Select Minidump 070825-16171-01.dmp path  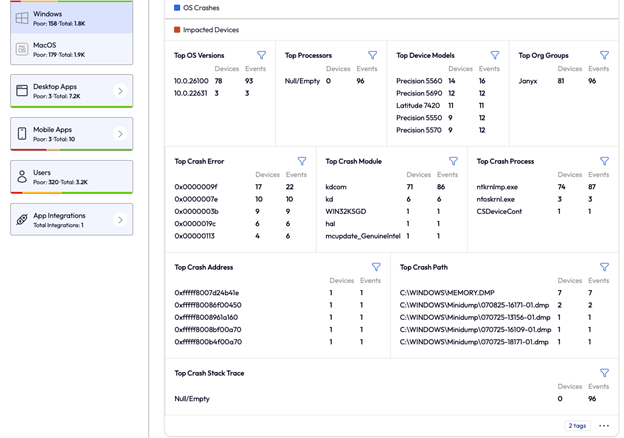tap(474, 305)
